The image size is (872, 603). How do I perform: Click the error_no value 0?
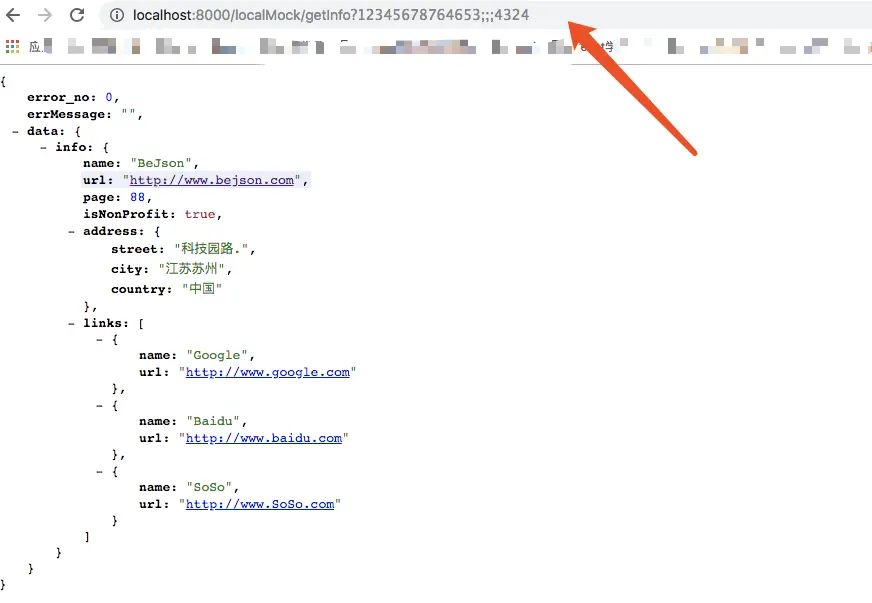(x=109, y=97)
